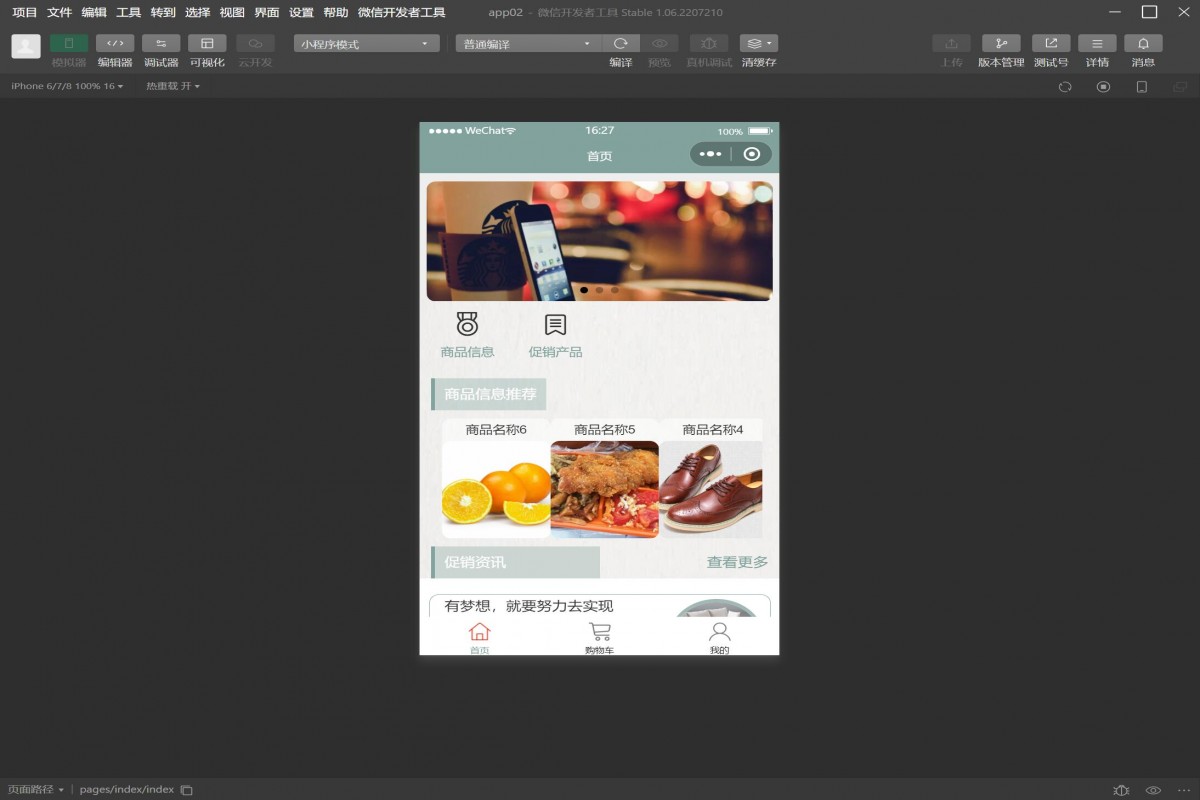This screenshot has width=1200, height=800.
Task: Click the 查看更多 link
Action: [x=736, y=562]
